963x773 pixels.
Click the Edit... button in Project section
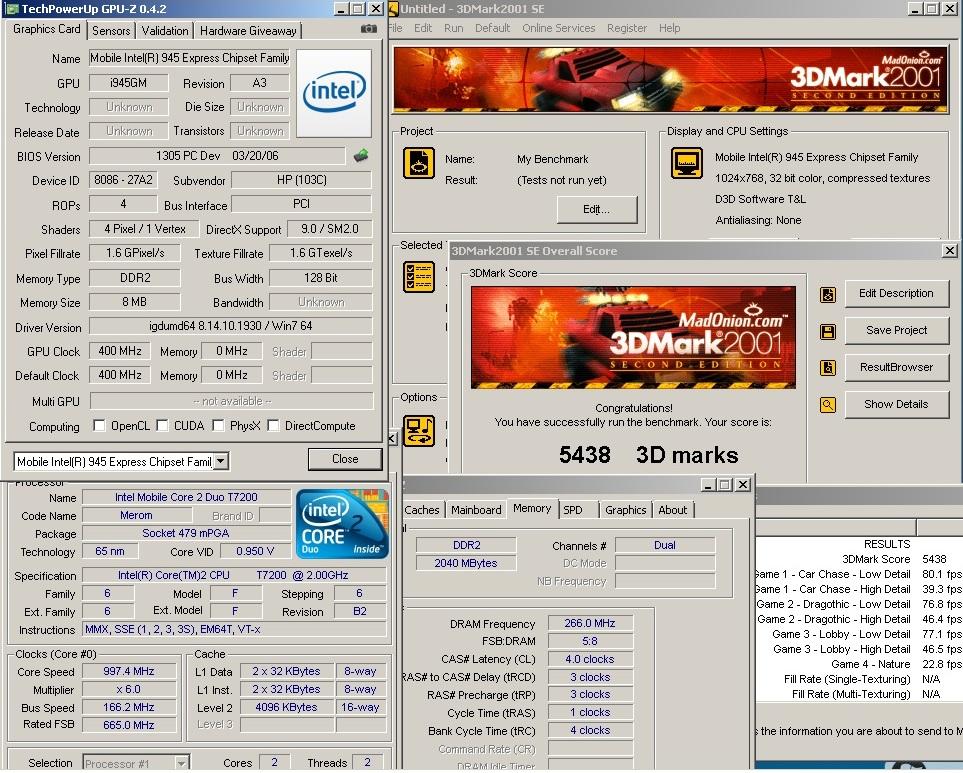596,209
